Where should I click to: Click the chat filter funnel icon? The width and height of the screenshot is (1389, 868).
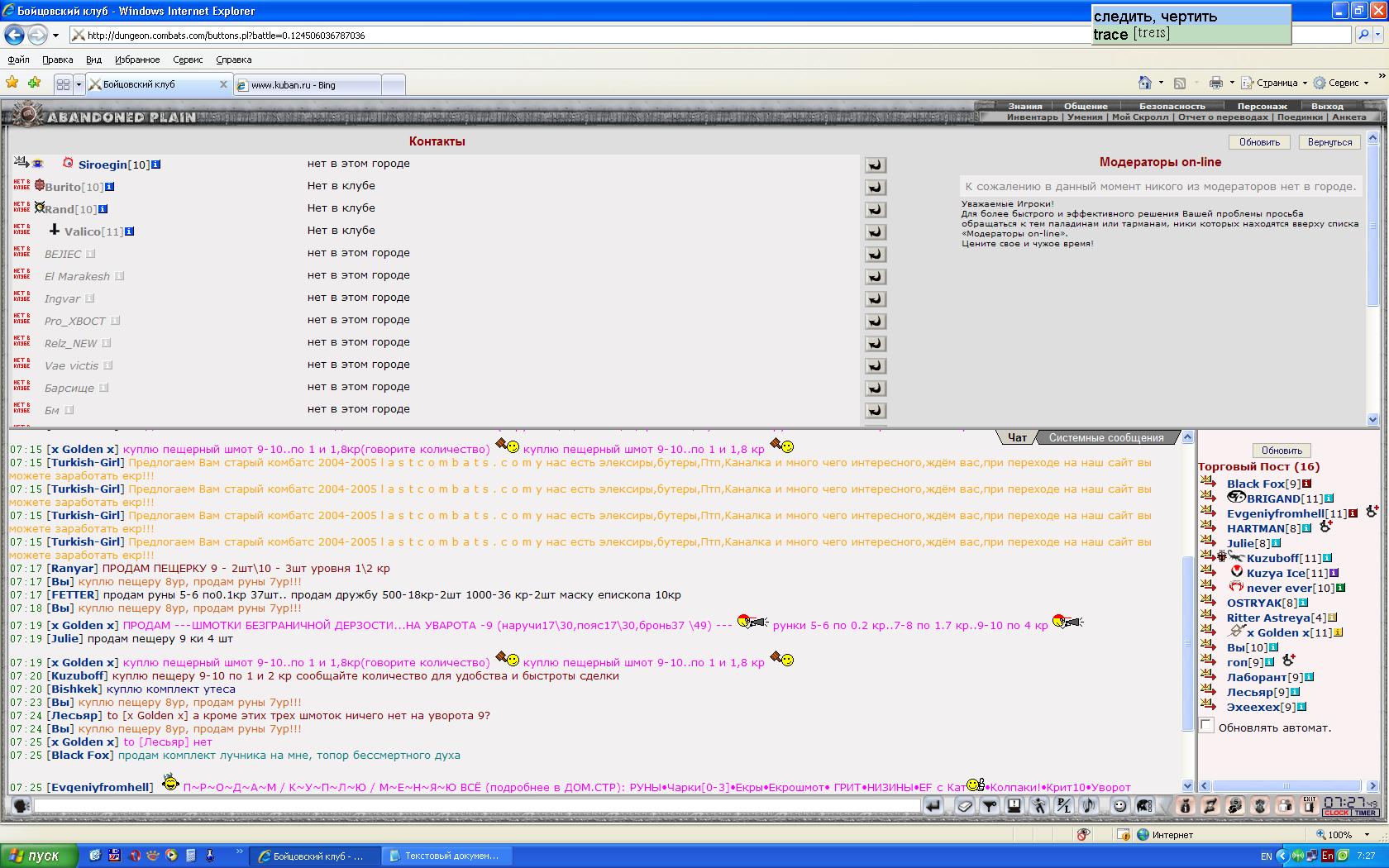pos(989,805)
